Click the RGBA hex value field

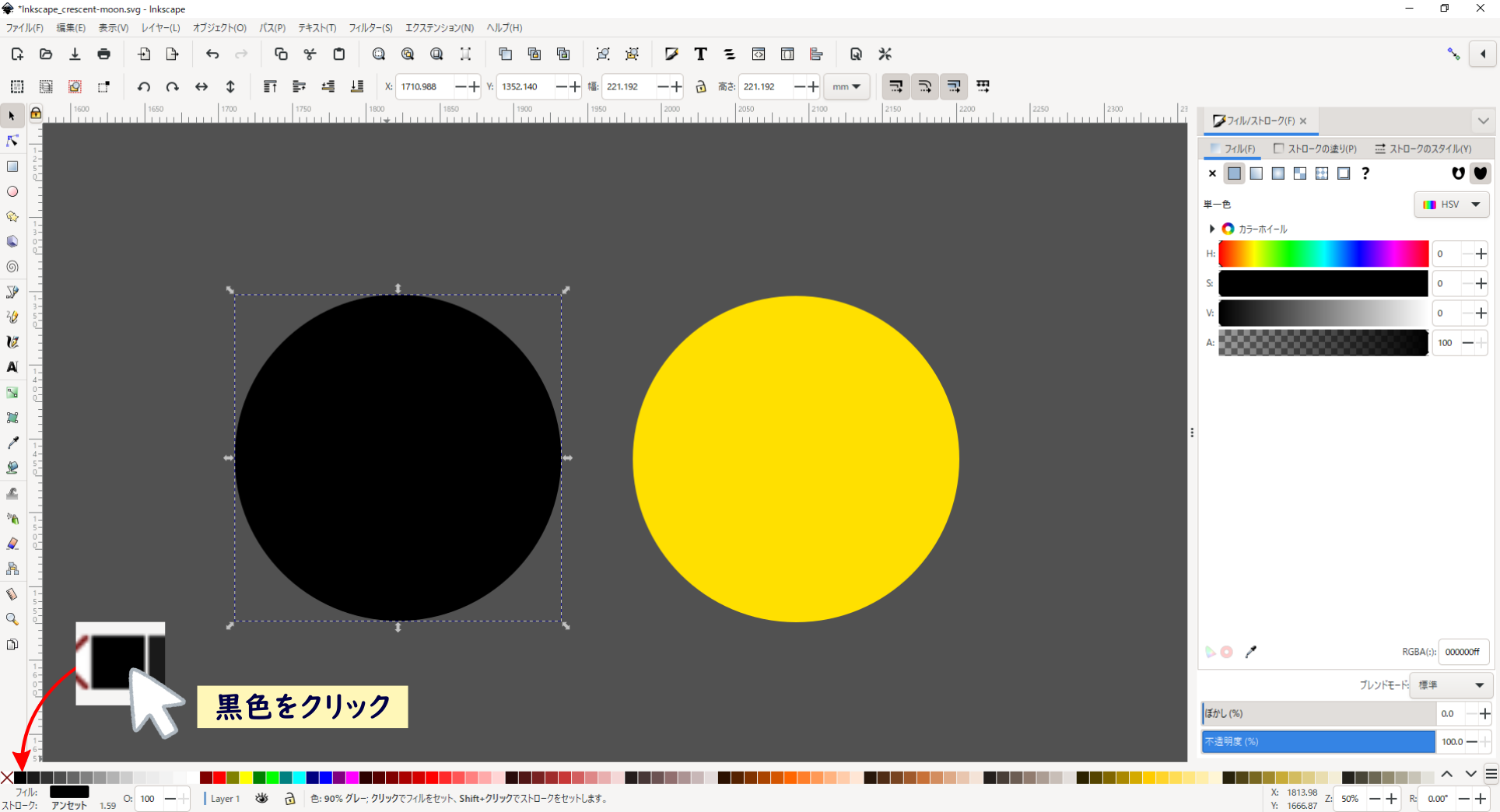pos(1463,652)
